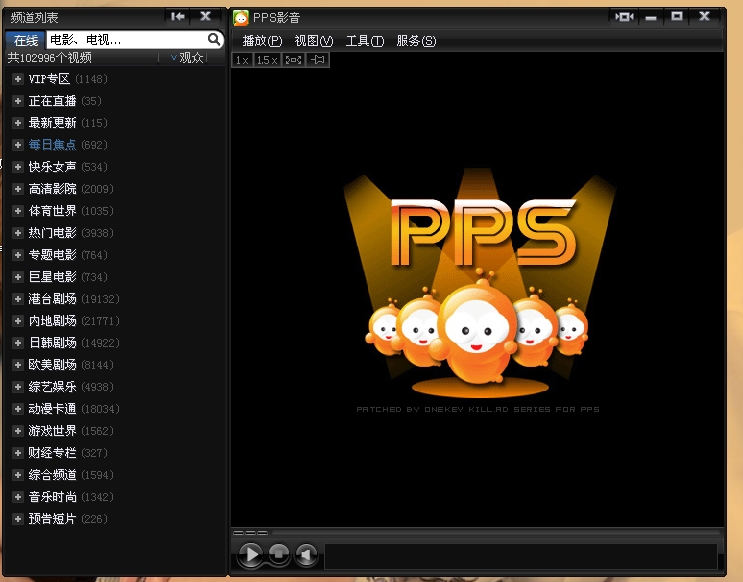The image size is (743, 582).
Task: Expand the 专题电影 category
Action: click(x=18, y=255)
